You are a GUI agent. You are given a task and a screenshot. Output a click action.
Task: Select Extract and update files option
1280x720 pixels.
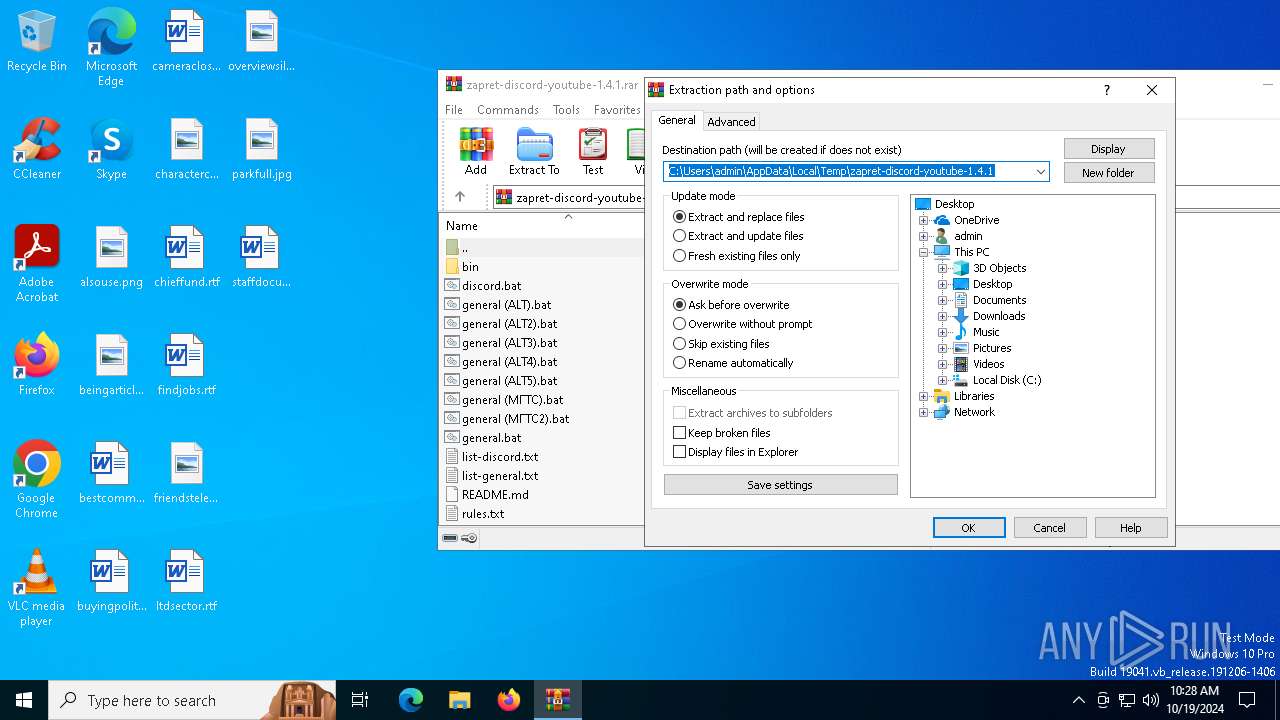pos(739,236)
